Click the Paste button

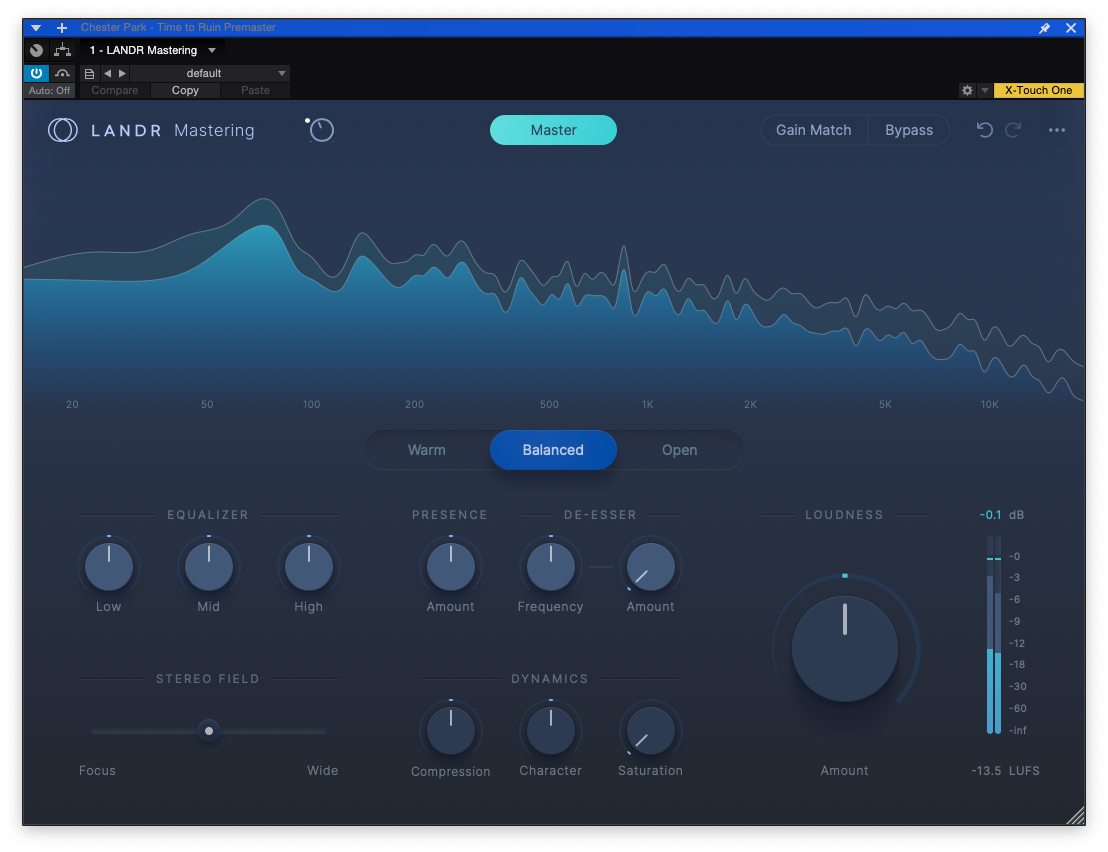pos(255,90)
